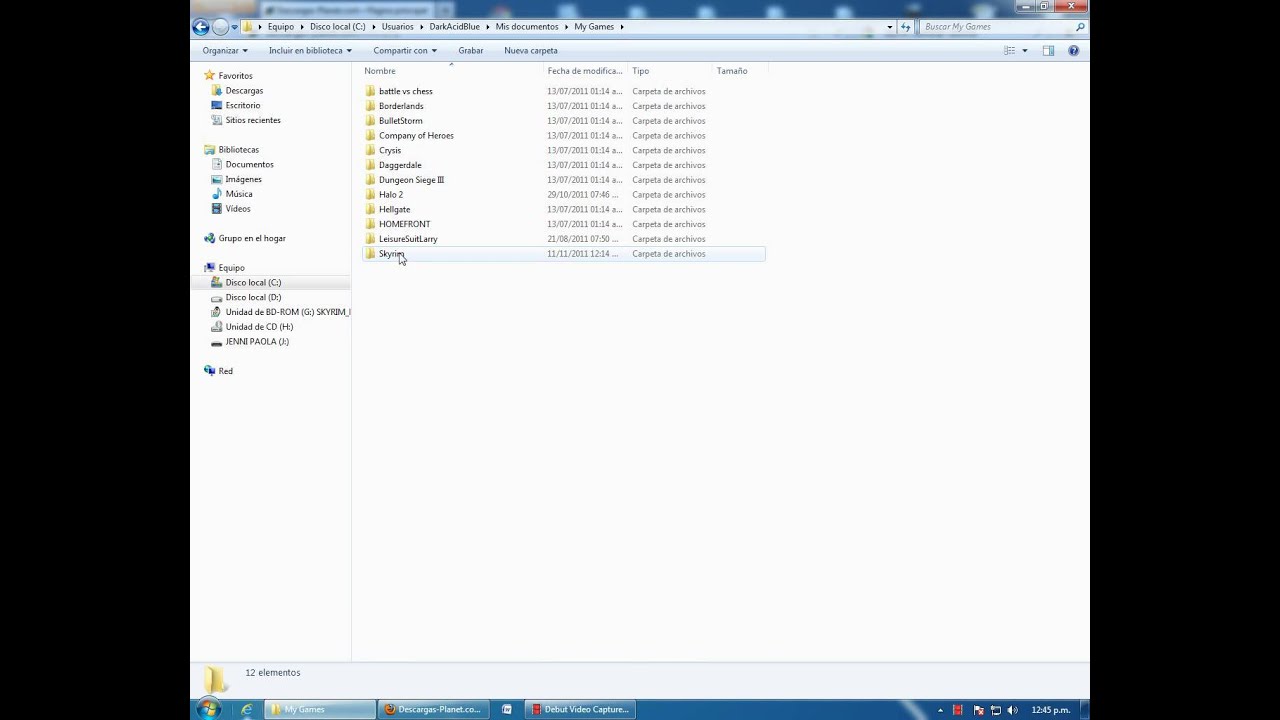1280x720 pixels.
Task: Click the Skyrim folder name
Action: click(x=391, y=254)
